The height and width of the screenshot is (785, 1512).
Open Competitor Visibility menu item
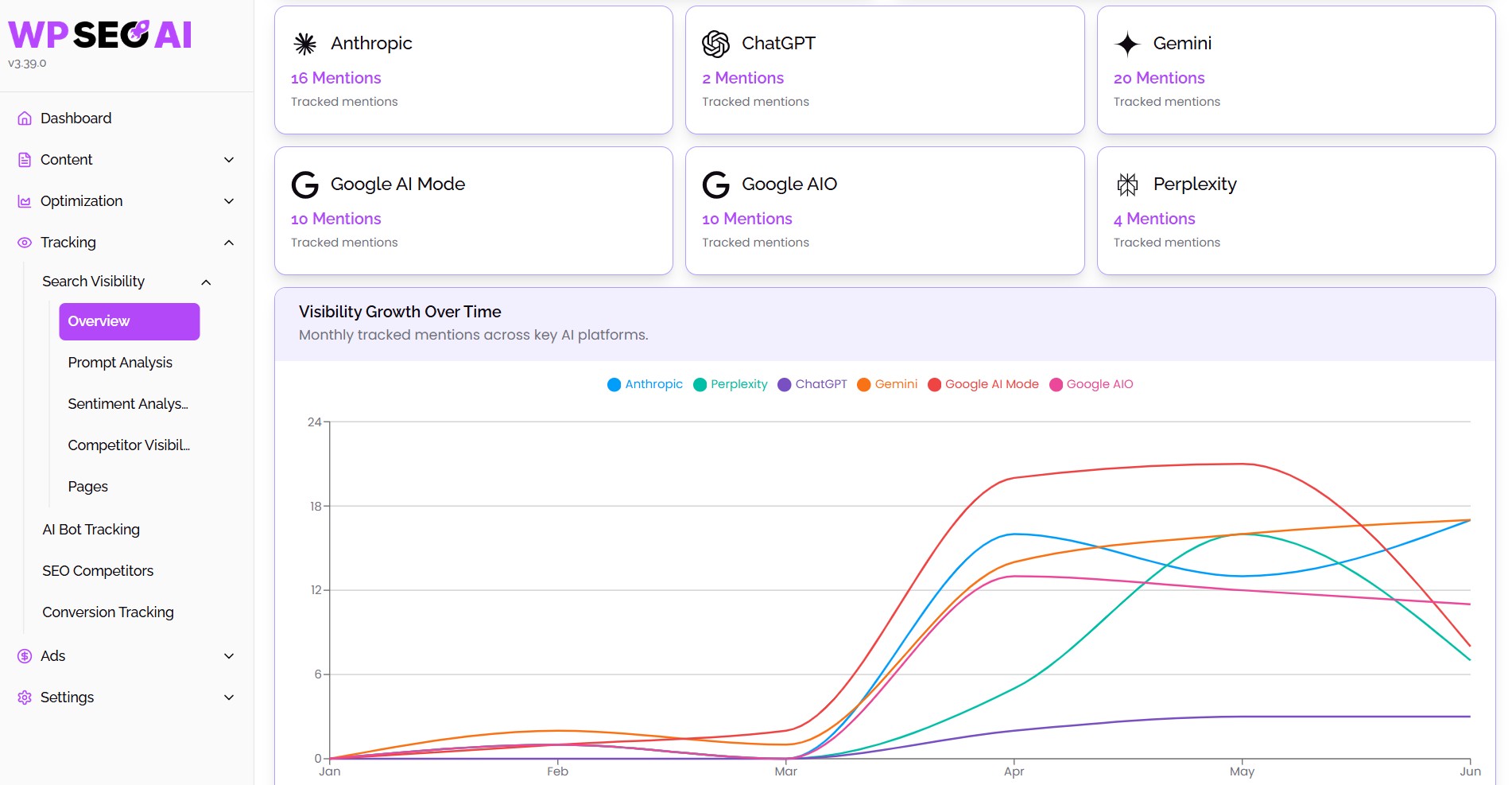[x=129, y=445]
